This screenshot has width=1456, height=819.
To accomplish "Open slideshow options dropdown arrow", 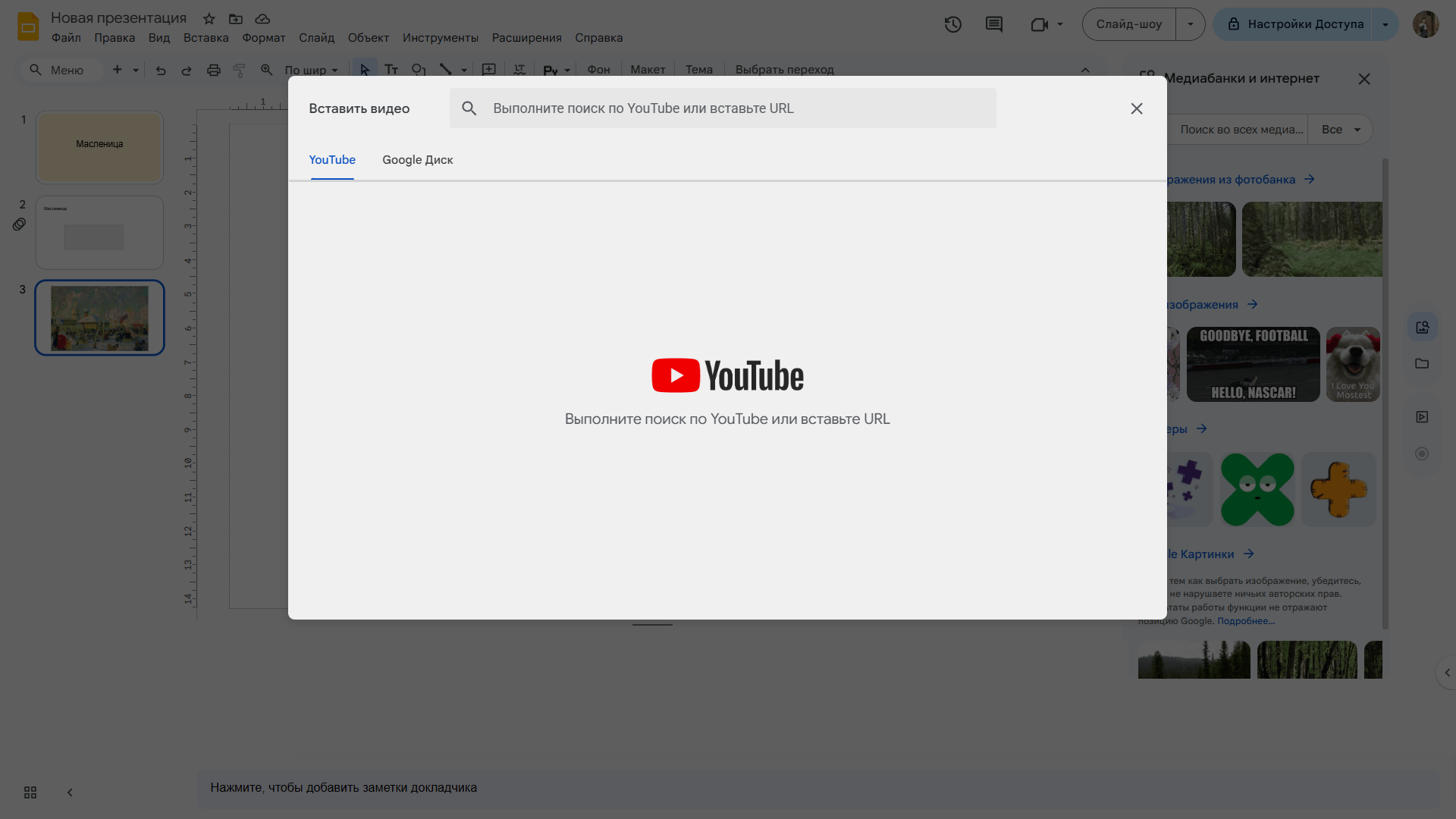I will point(1190,24).
